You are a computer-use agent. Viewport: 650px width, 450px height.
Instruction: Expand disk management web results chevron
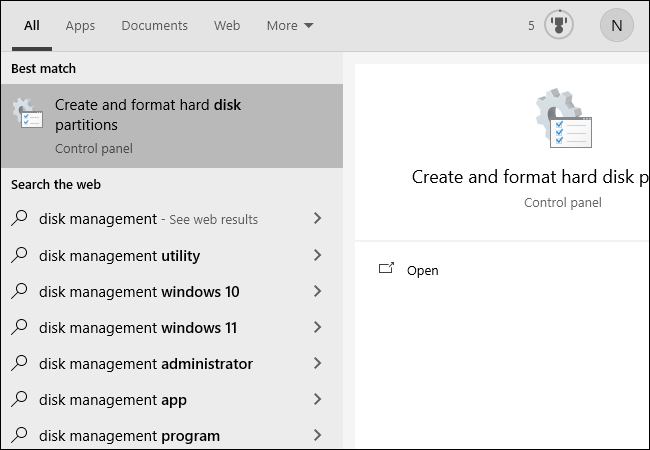[317, 218]
